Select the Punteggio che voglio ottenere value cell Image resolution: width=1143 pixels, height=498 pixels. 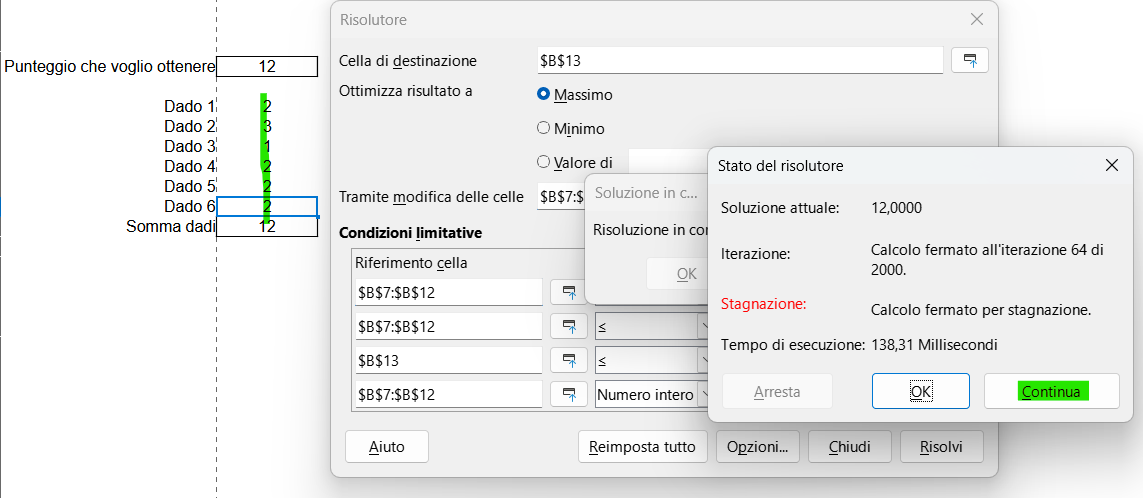tap(267, 67)
